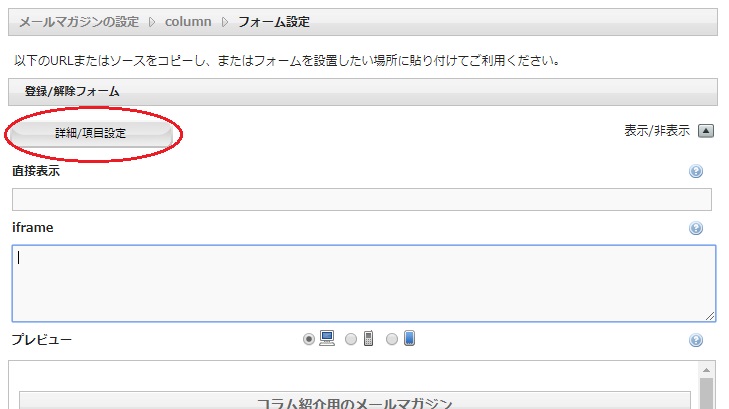Click the 直接表示 label
This screenshot has width=729, height=409.
tap(36, 171)
